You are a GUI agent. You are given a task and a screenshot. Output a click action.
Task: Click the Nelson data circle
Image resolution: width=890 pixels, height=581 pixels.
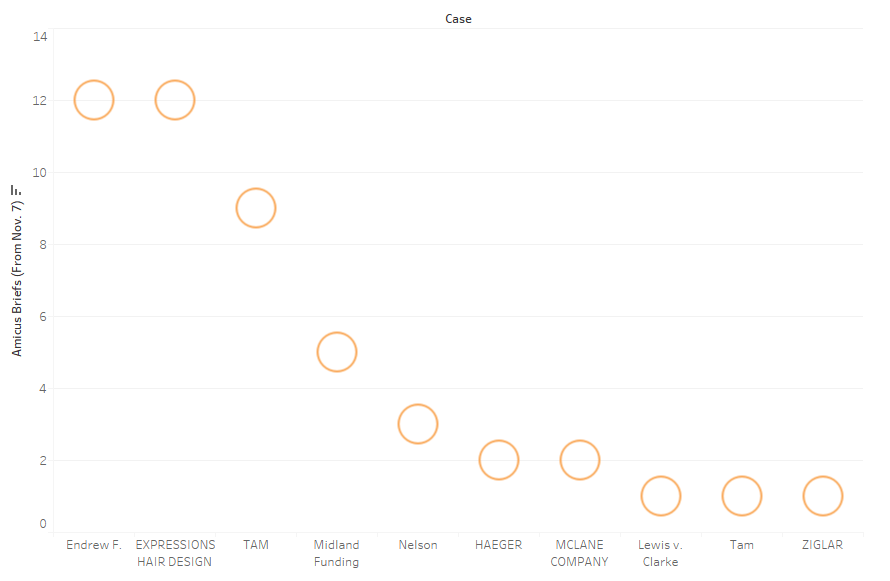pos(418,424)
